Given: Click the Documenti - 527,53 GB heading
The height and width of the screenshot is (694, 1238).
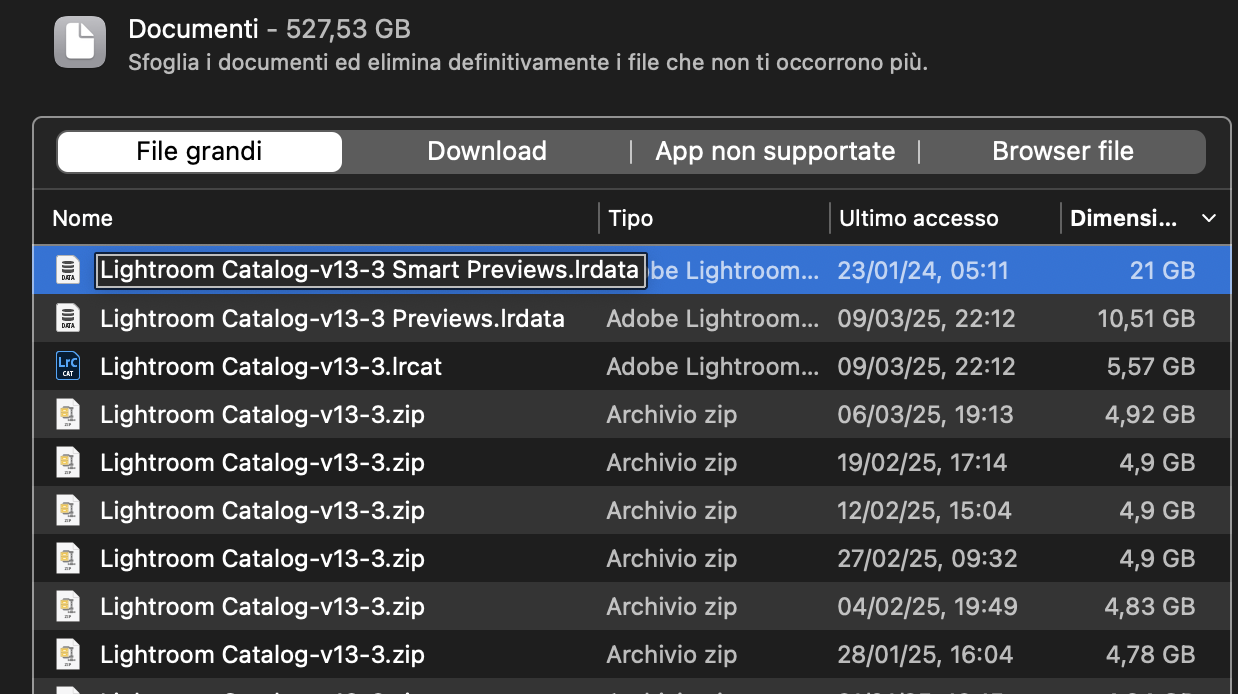Looking at the screenshot, I should pos(269,29).
